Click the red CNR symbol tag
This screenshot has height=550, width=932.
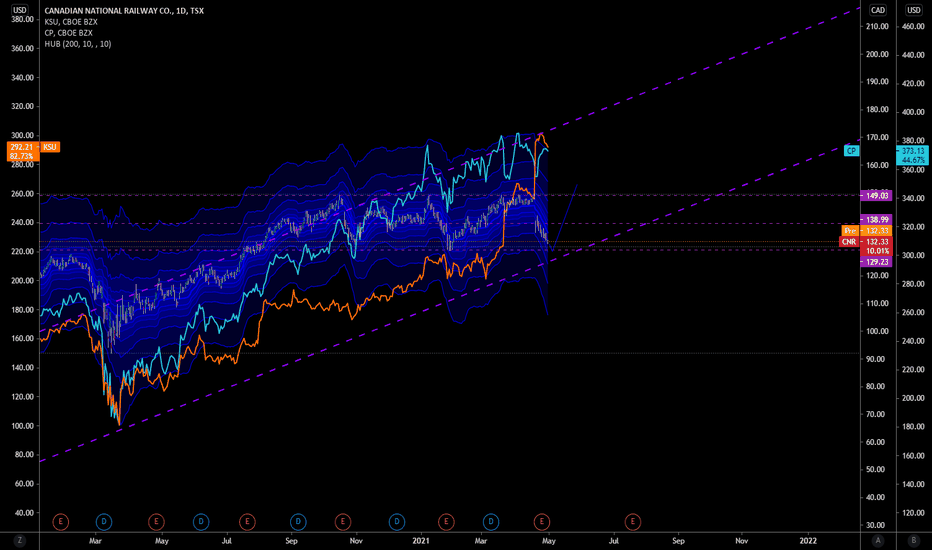[x=849, y=242]
